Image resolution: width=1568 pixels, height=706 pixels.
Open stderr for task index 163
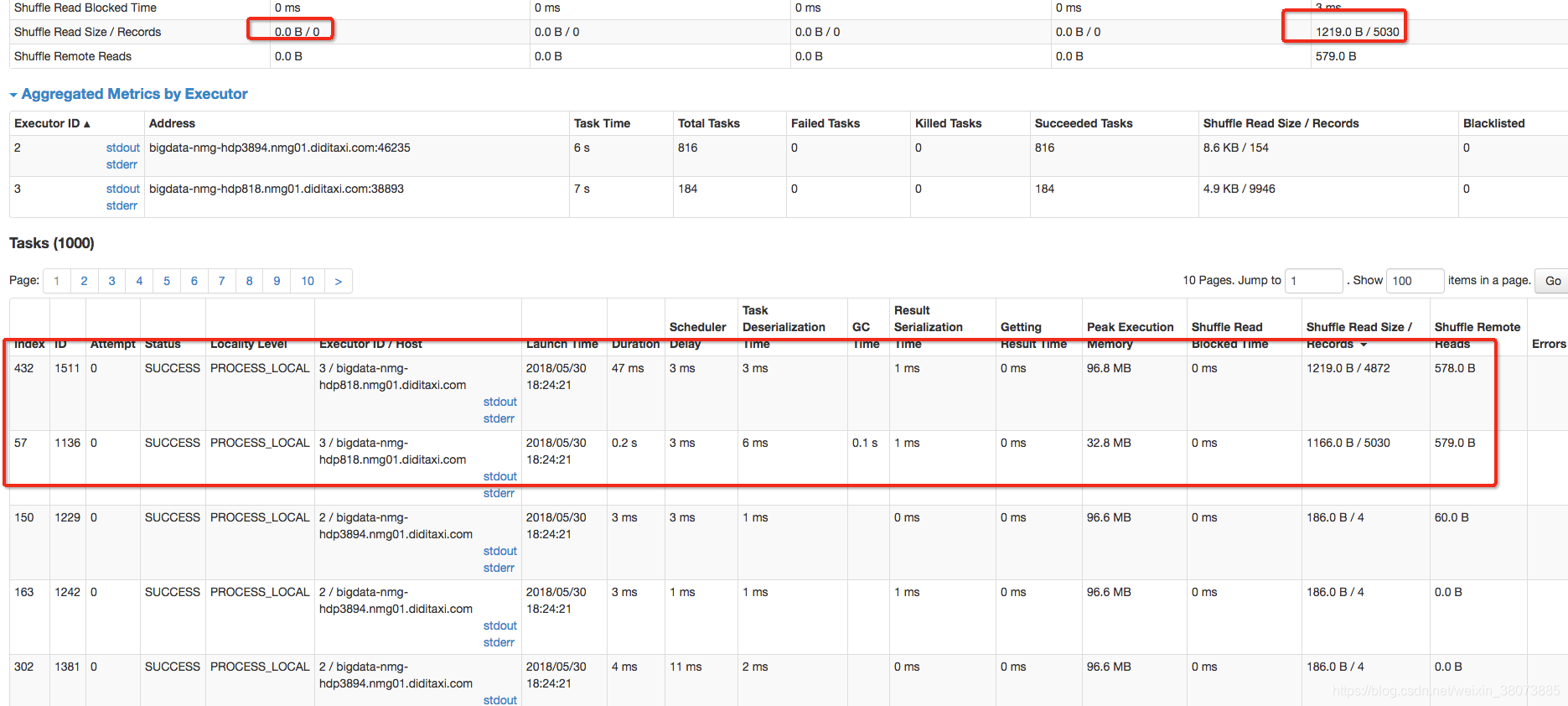pyautogui.click(x=499, y=642)
